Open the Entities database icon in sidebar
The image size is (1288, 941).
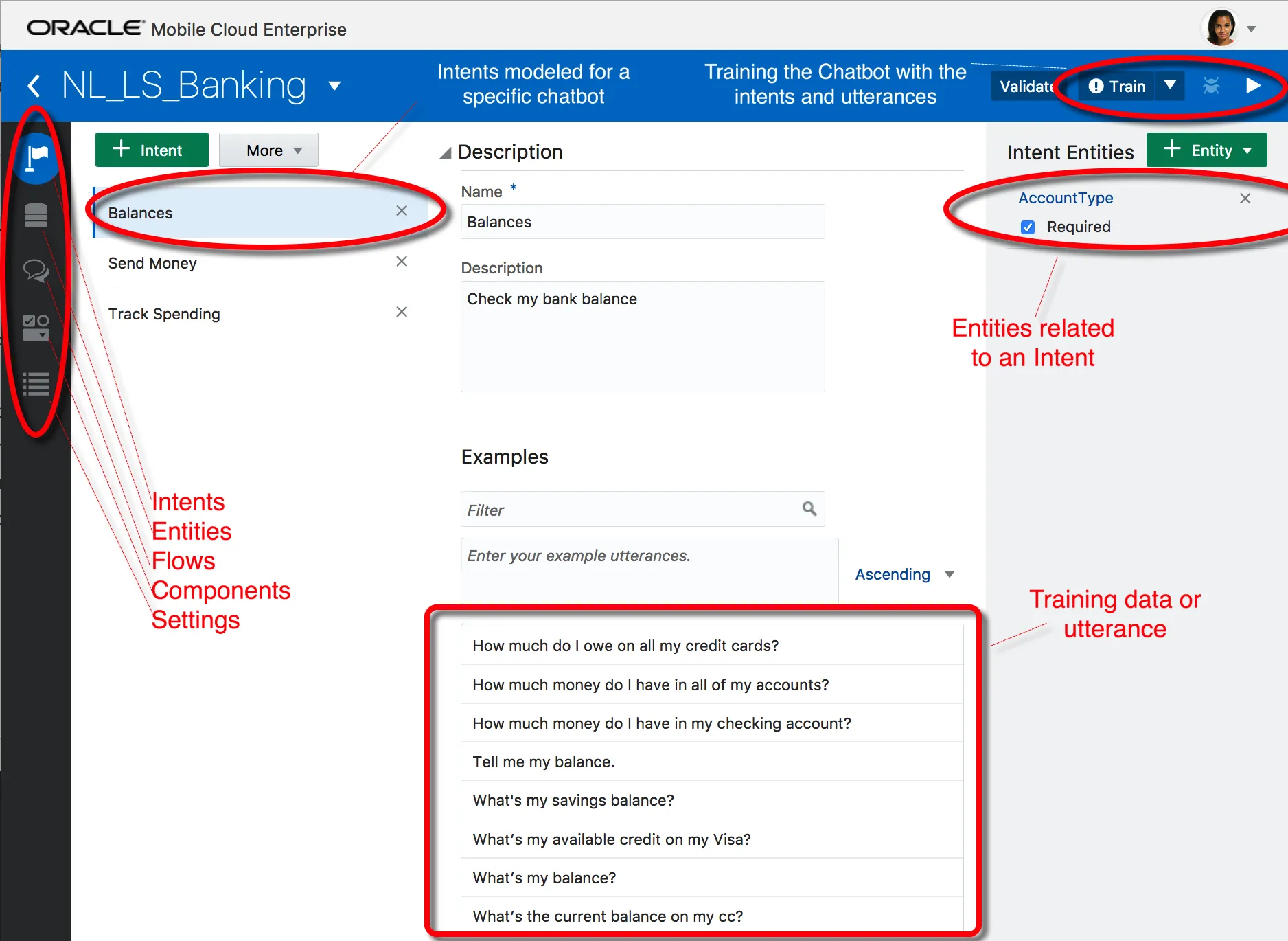(x=36, y=215)
